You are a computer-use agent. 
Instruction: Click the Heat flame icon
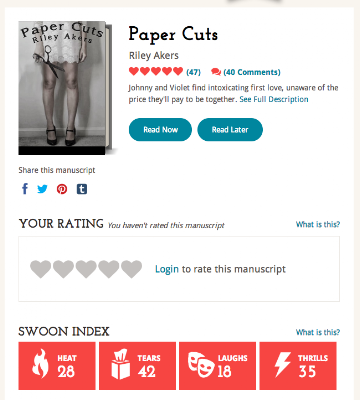pyautogui.click(x=40, y=364)
